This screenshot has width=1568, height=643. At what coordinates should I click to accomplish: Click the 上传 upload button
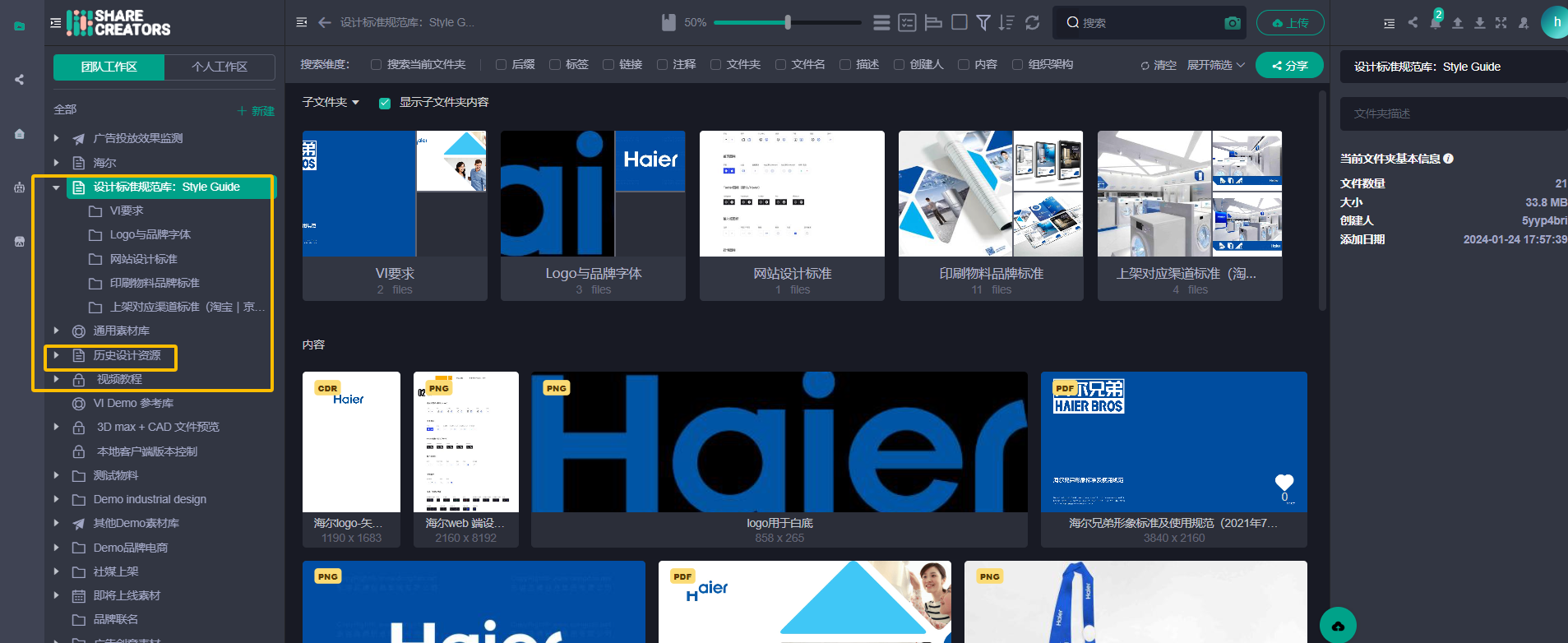[x=1290, y=23]
